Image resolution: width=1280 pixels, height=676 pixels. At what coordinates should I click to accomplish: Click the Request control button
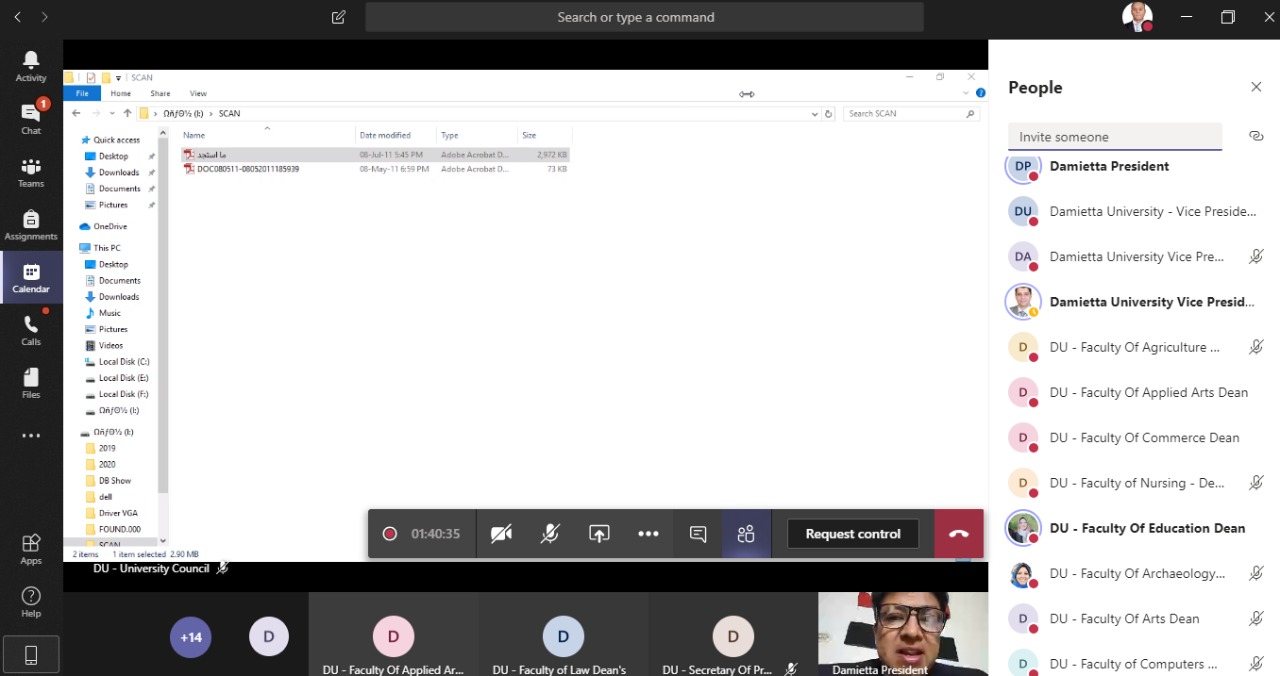coord(853,534)
